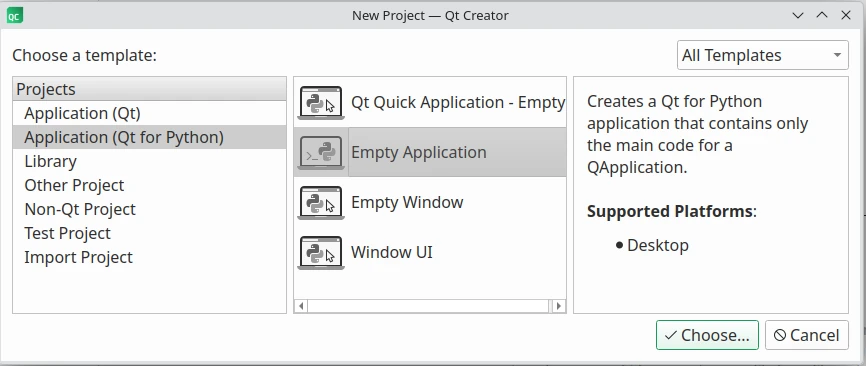Click the horizontal scrollbar track of templates
866x366 pixels.
[429, 306]
